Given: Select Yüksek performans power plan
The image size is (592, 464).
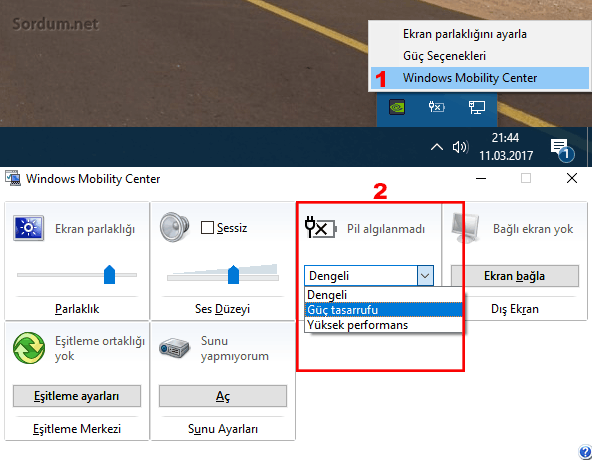Looking at the screenshot, I should coord(383,325).
